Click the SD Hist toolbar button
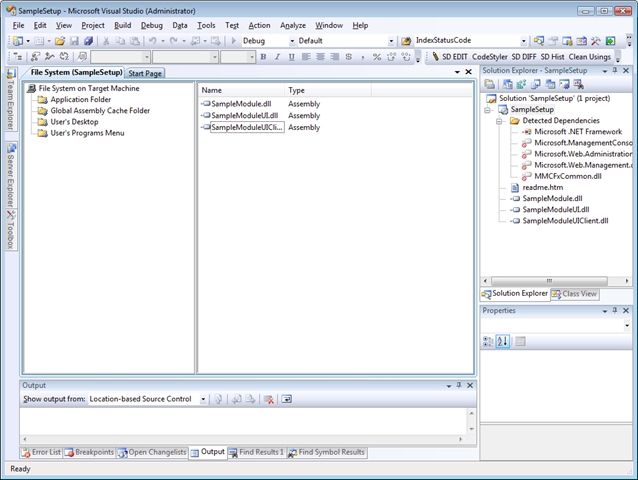The image size is (638, 480). tap(552, 57)
